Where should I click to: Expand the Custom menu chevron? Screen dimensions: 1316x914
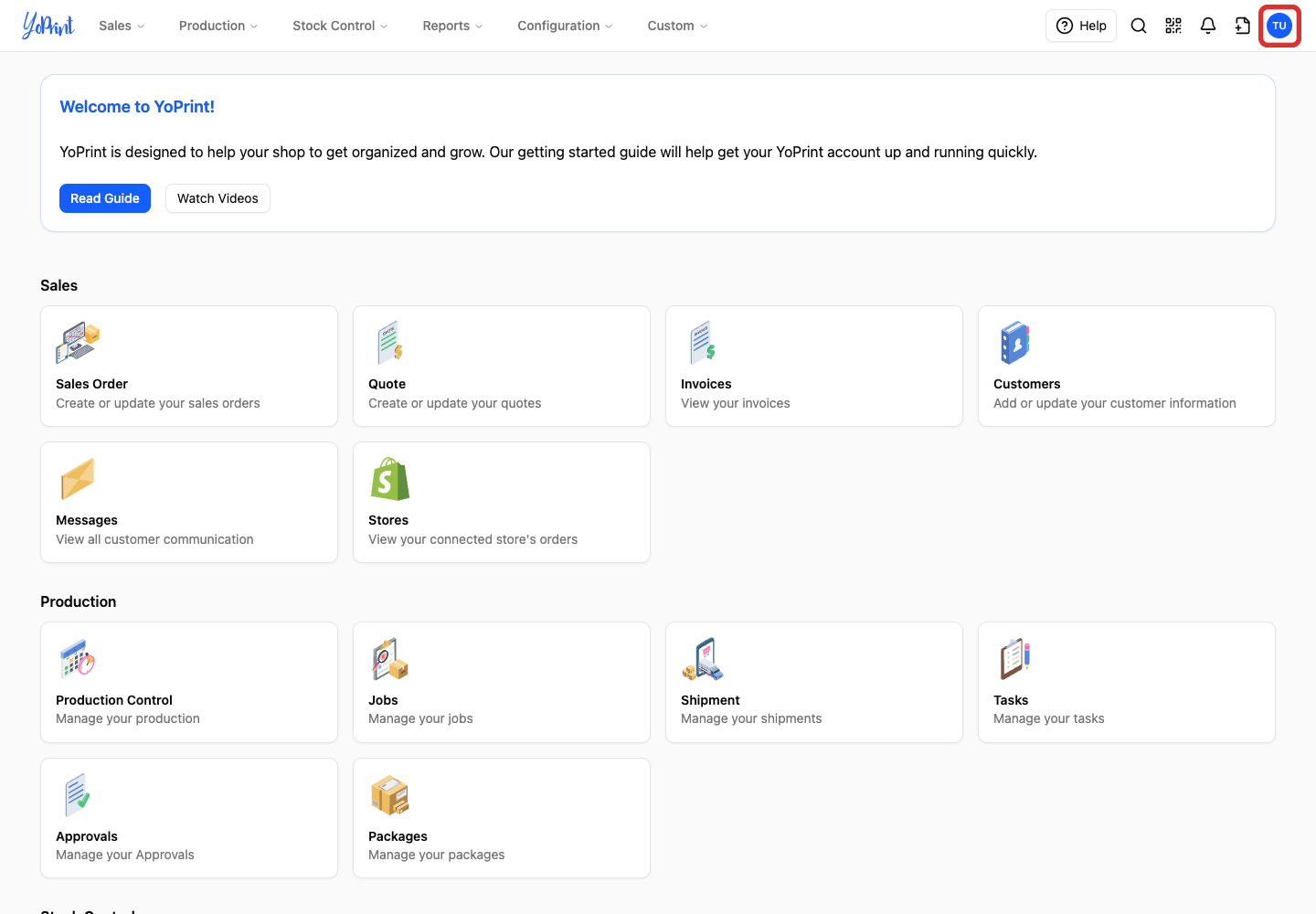[704, 27]
